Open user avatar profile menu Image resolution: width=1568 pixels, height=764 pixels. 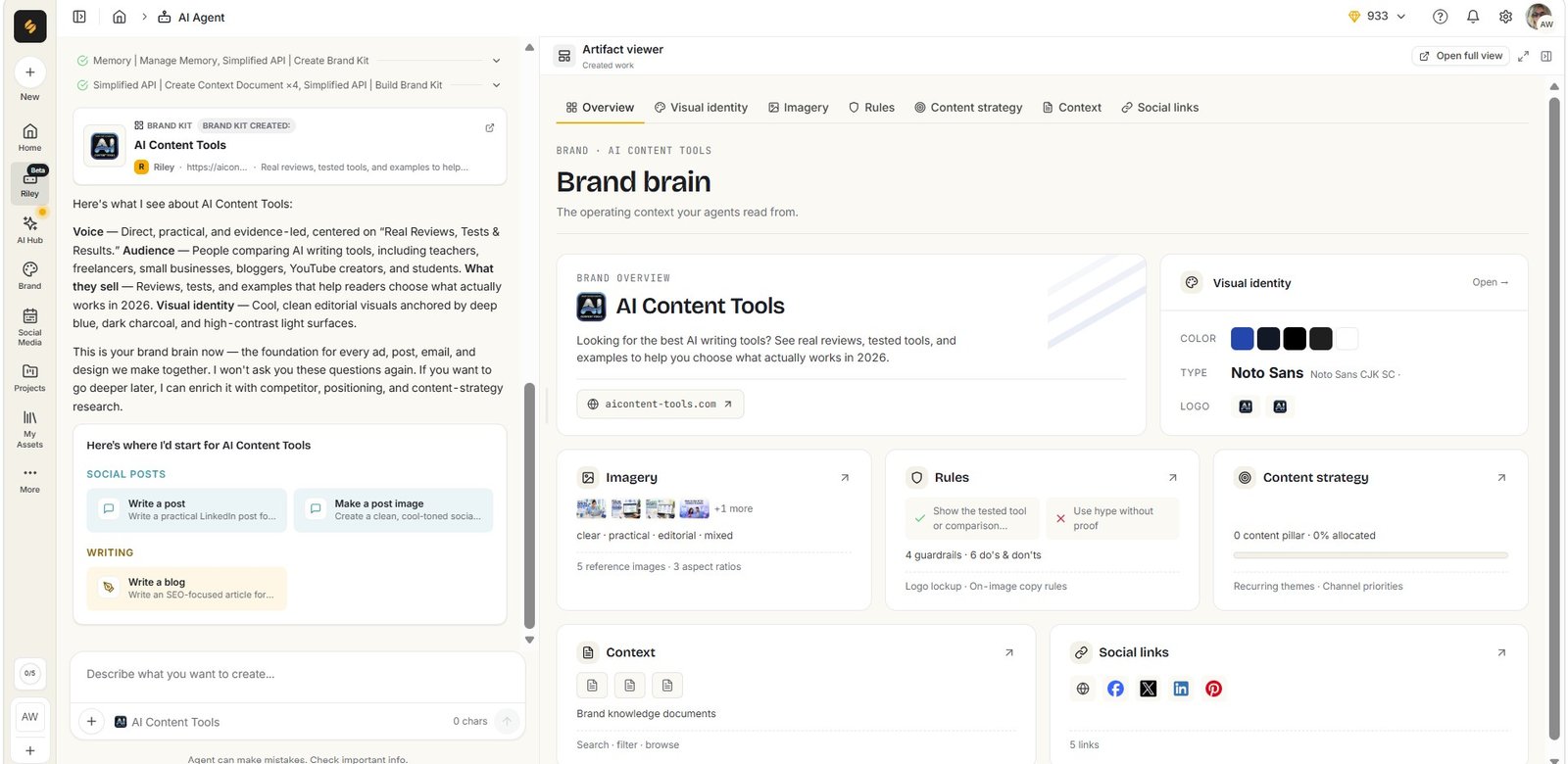(x=1540, y=17)
